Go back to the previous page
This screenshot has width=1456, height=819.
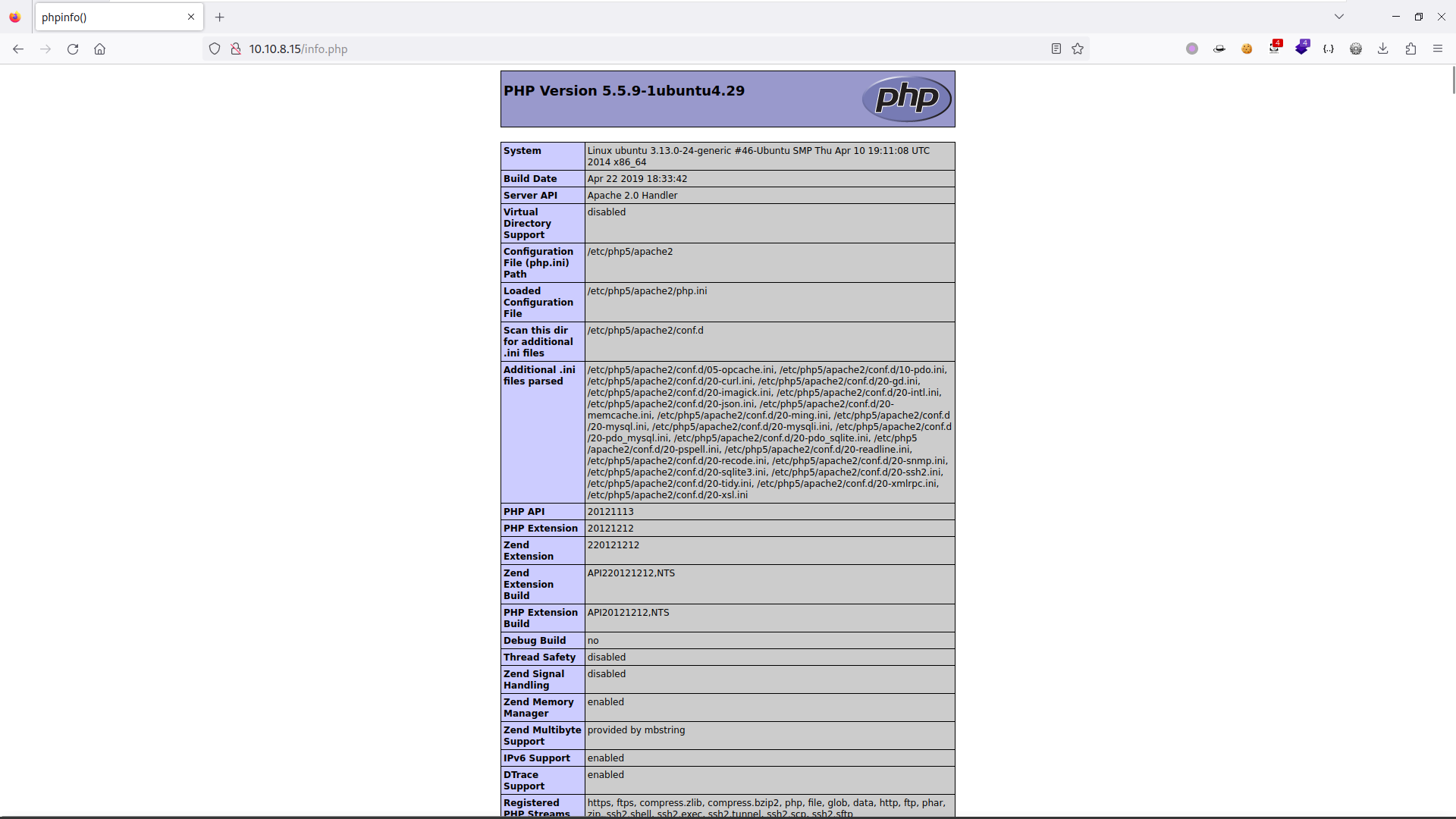[x=18, y=49]
